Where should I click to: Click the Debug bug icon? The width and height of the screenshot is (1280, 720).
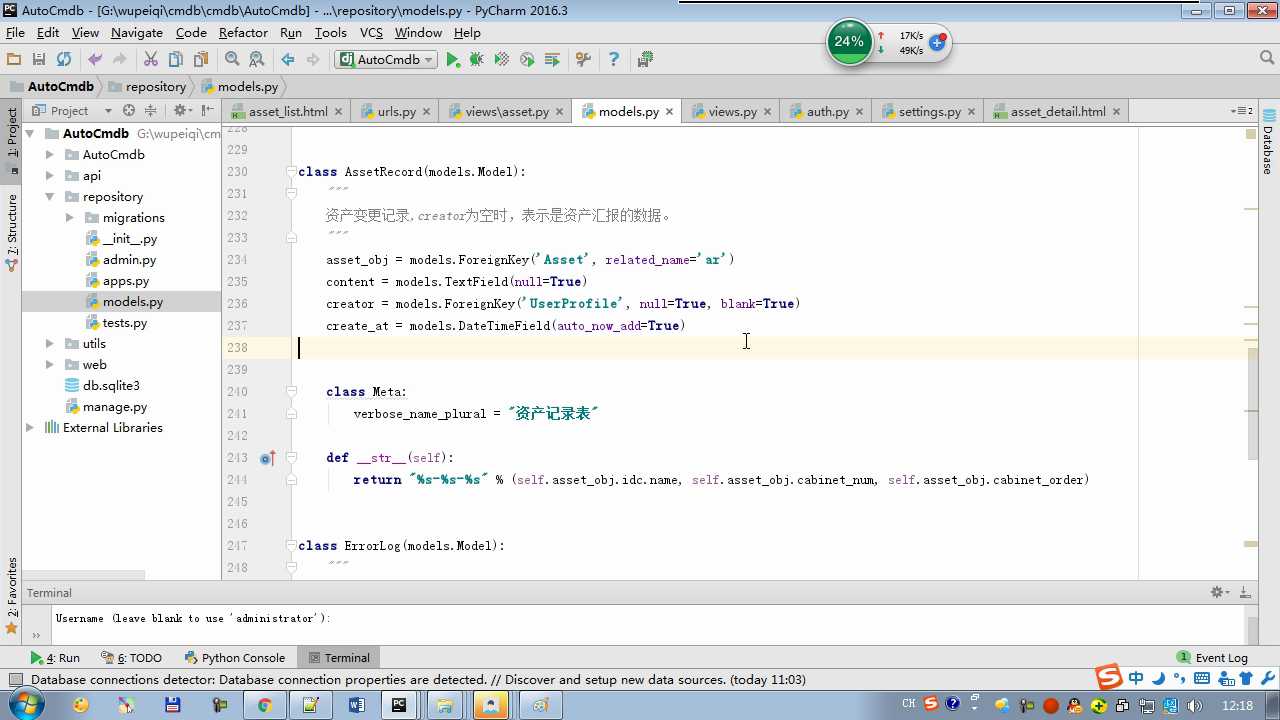[477, 60]
